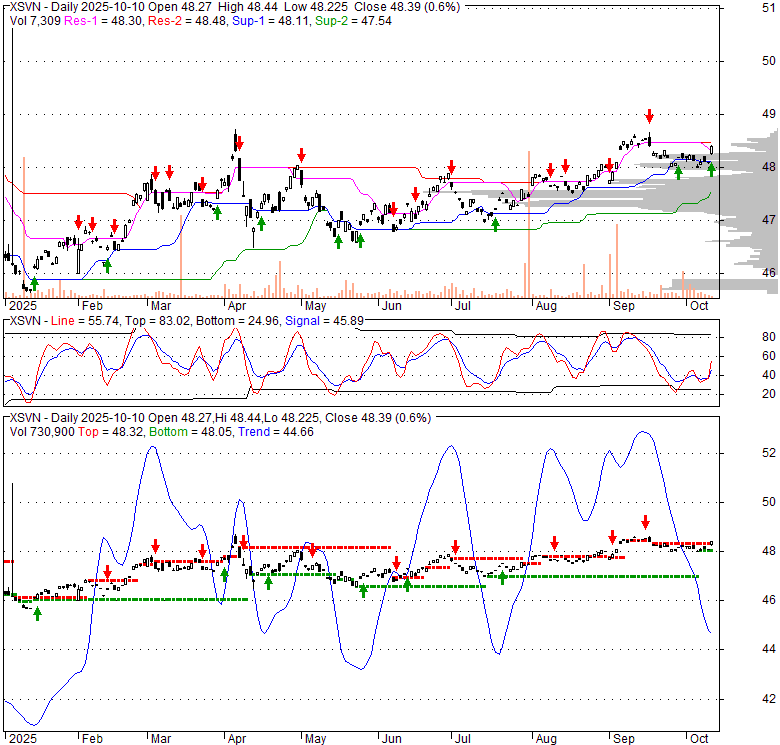Click the green arrow below July low, top chart

tap(495, 225)
